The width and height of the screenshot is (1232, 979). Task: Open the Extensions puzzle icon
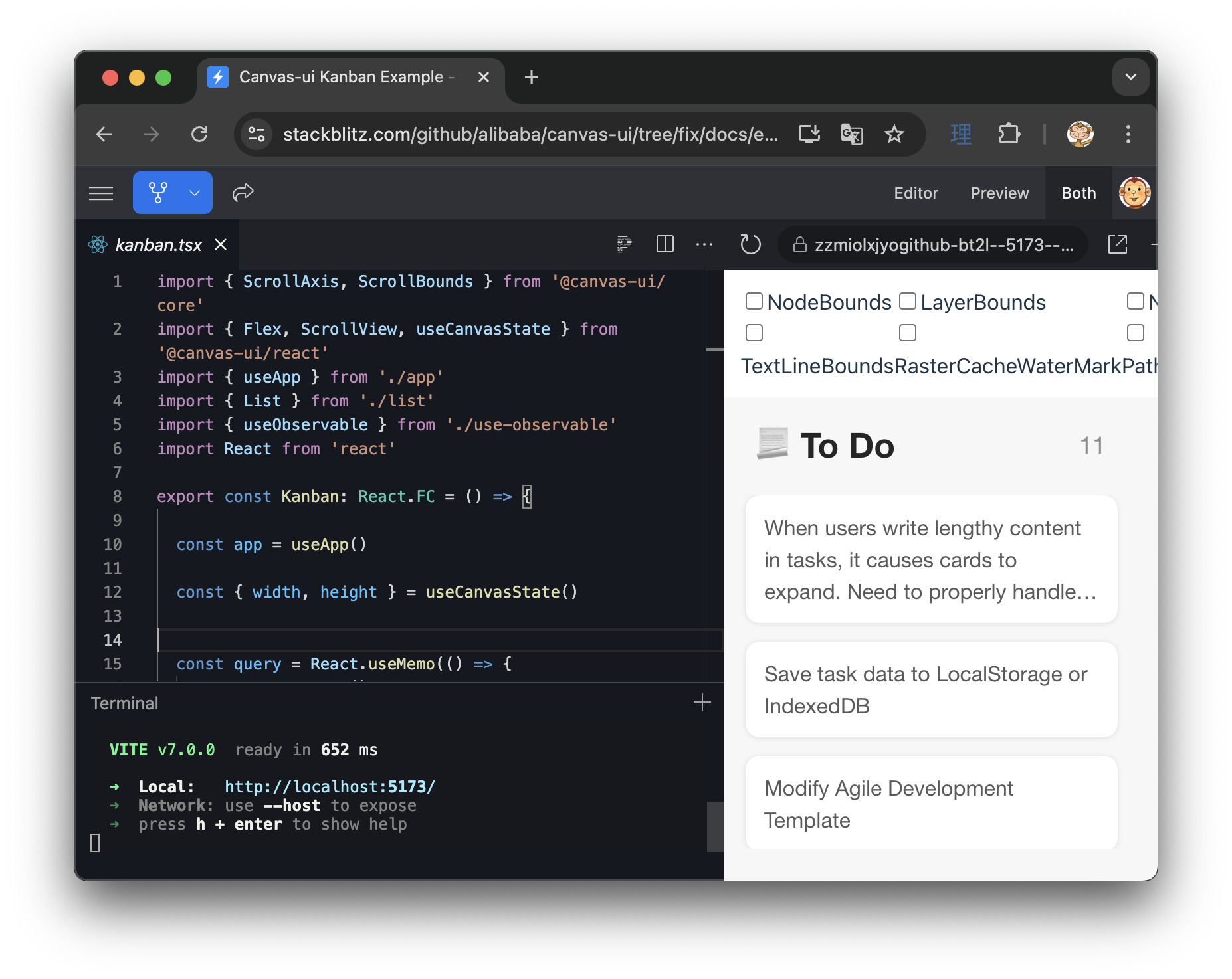[1009, 135]
